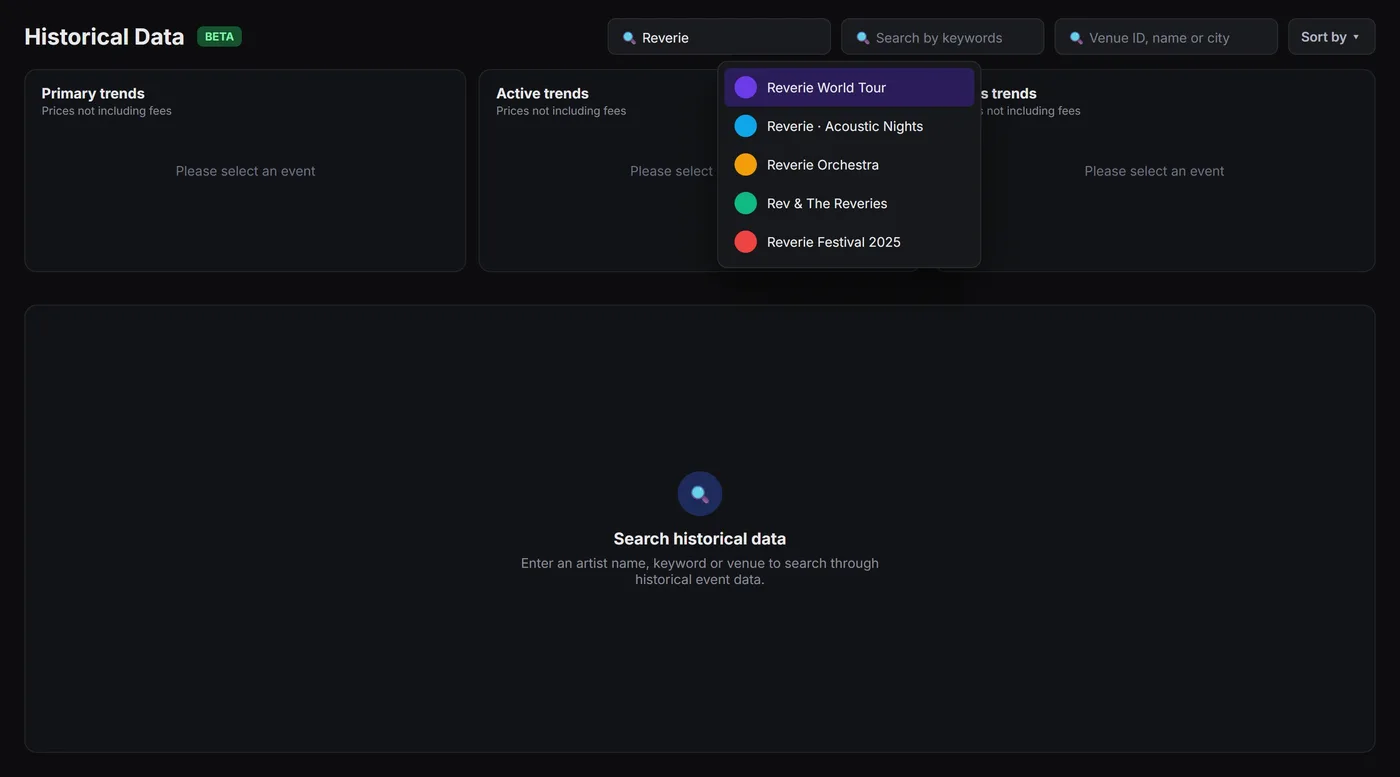Click Please select an event in Primary trends
The image size is (1400, 777).
click(x=245, y=171)
